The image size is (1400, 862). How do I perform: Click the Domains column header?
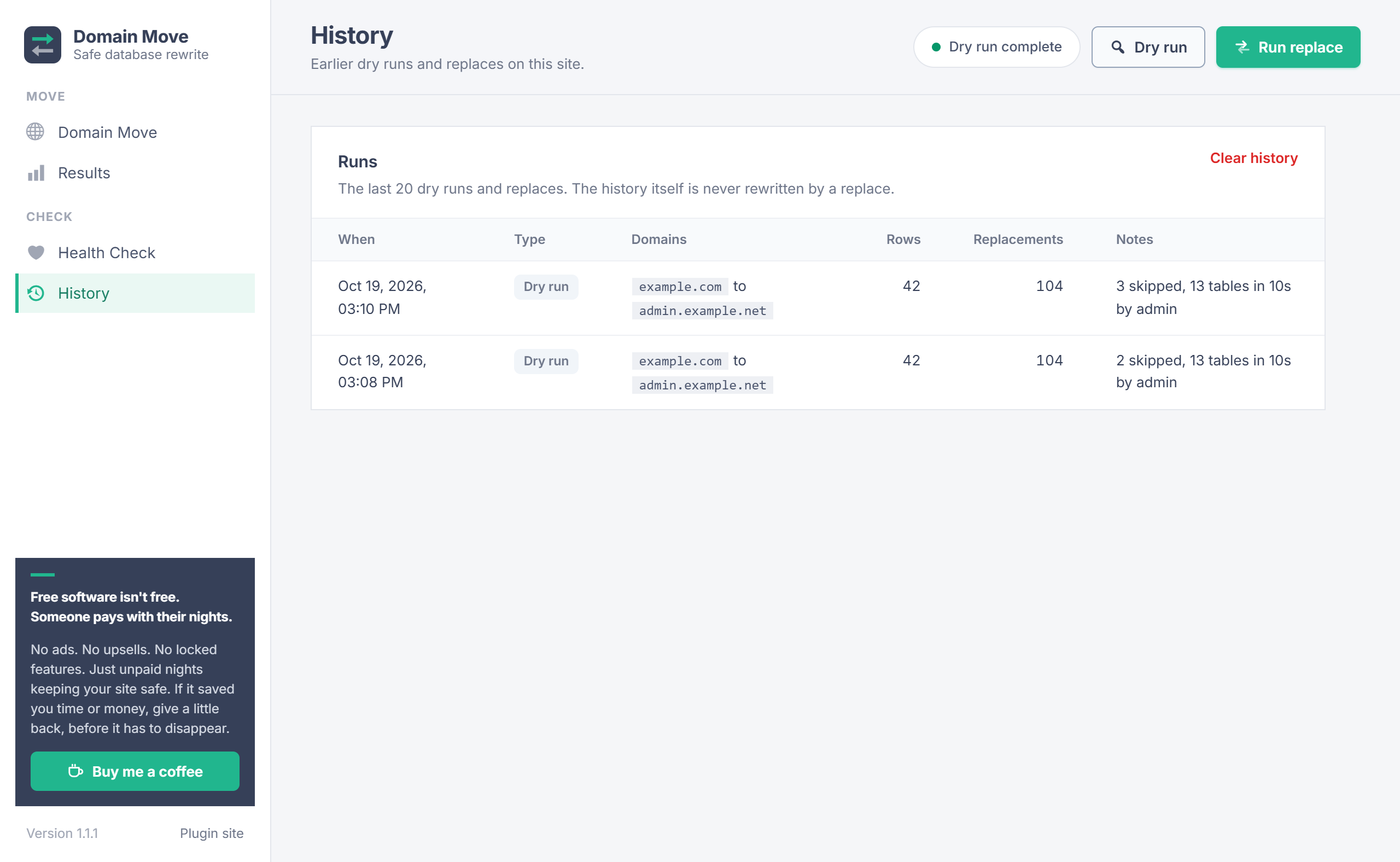click(658, 240)
